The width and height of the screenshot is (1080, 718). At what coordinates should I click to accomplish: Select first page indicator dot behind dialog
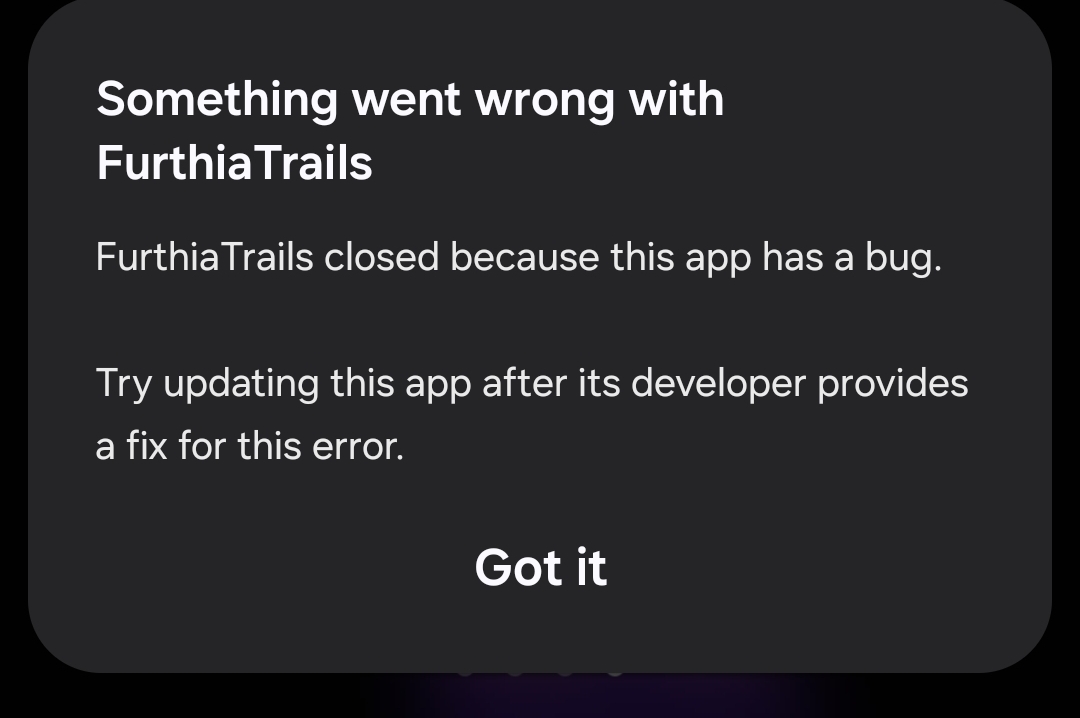tap(464, 671)
